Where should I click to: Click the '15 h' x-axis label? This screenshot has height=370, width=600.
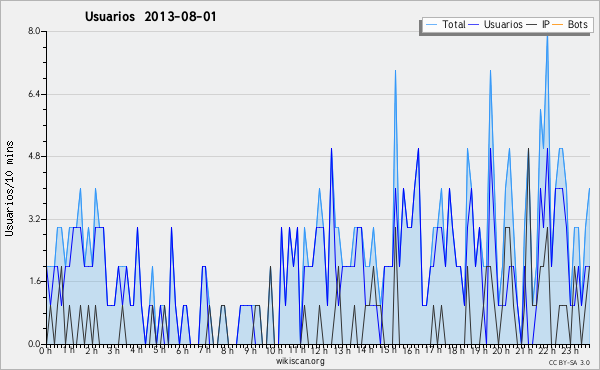pos(388,350)
